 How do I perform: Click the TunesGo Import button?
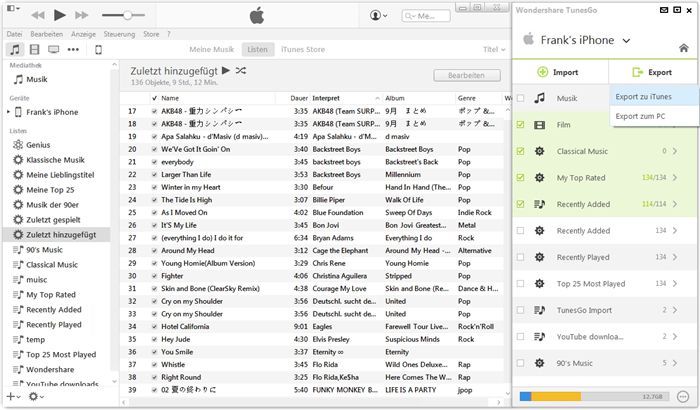pos(558,72)
